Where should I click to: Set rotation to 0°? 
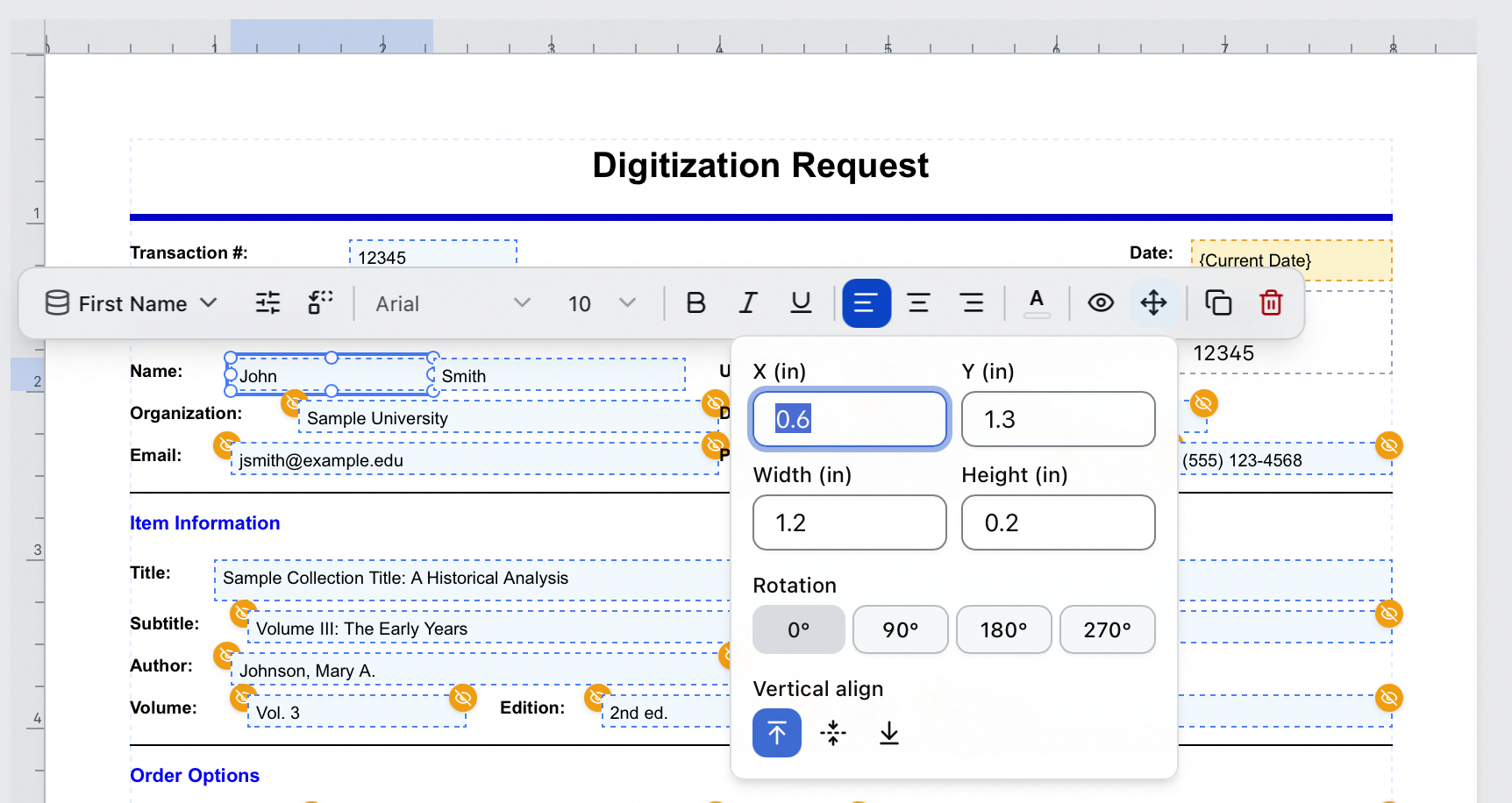(x=799, y=629)
